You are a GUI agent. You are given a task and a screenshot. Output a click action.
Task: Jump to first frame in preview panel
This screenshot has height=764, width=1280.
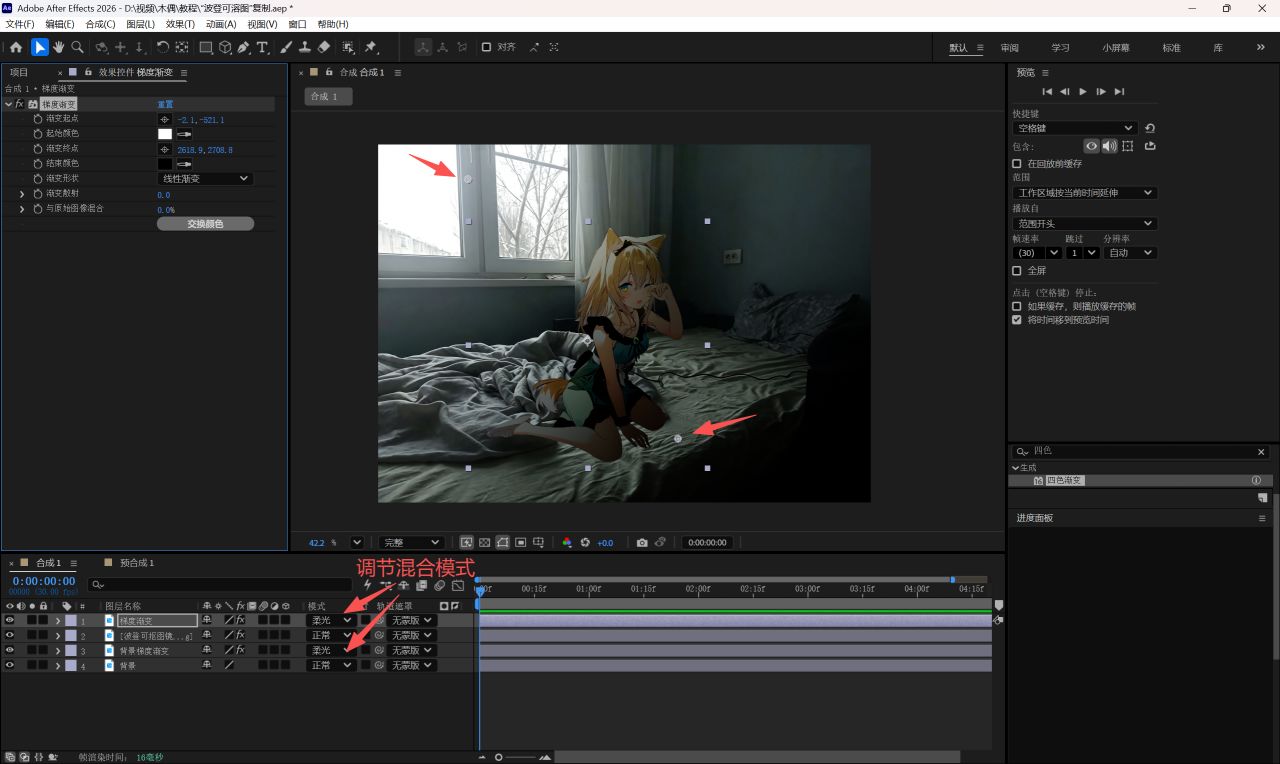point(1047,92)
